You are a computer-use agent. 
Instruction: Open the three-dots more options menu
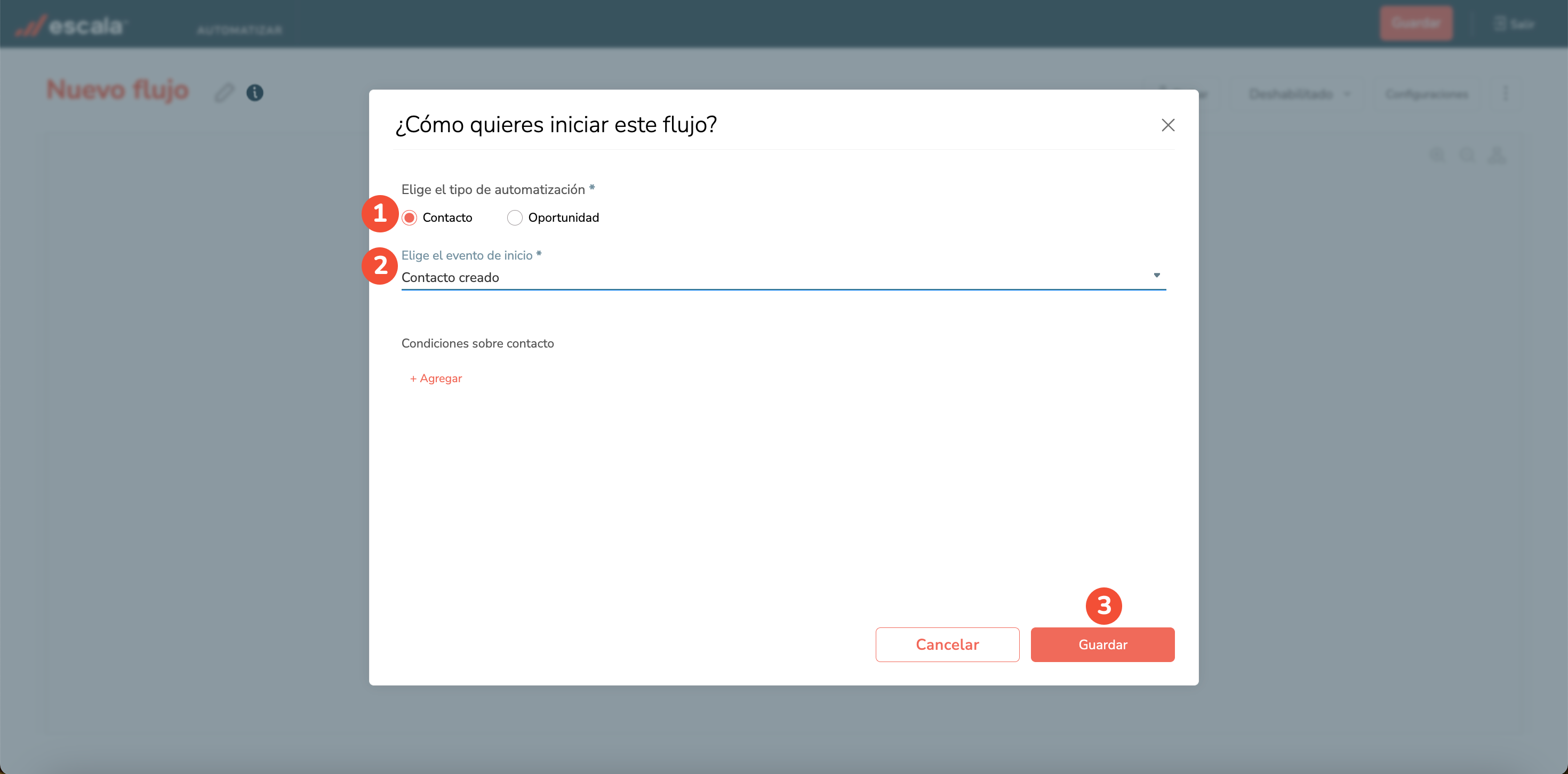click(x=1505, y=94)
